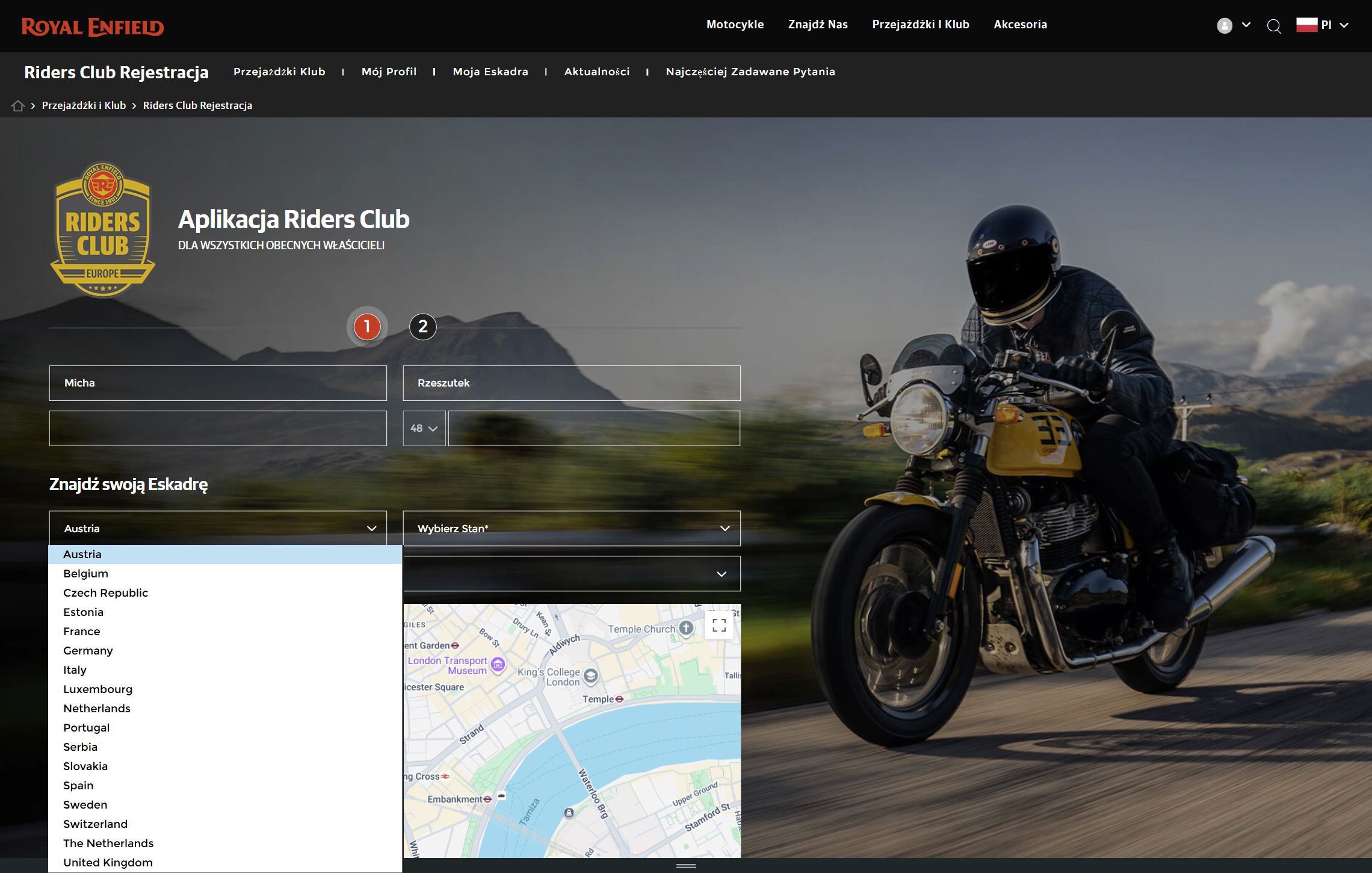Screen dimensions: 1372x873
Task: Open Moja Eskadra tab
Action: 490,72
